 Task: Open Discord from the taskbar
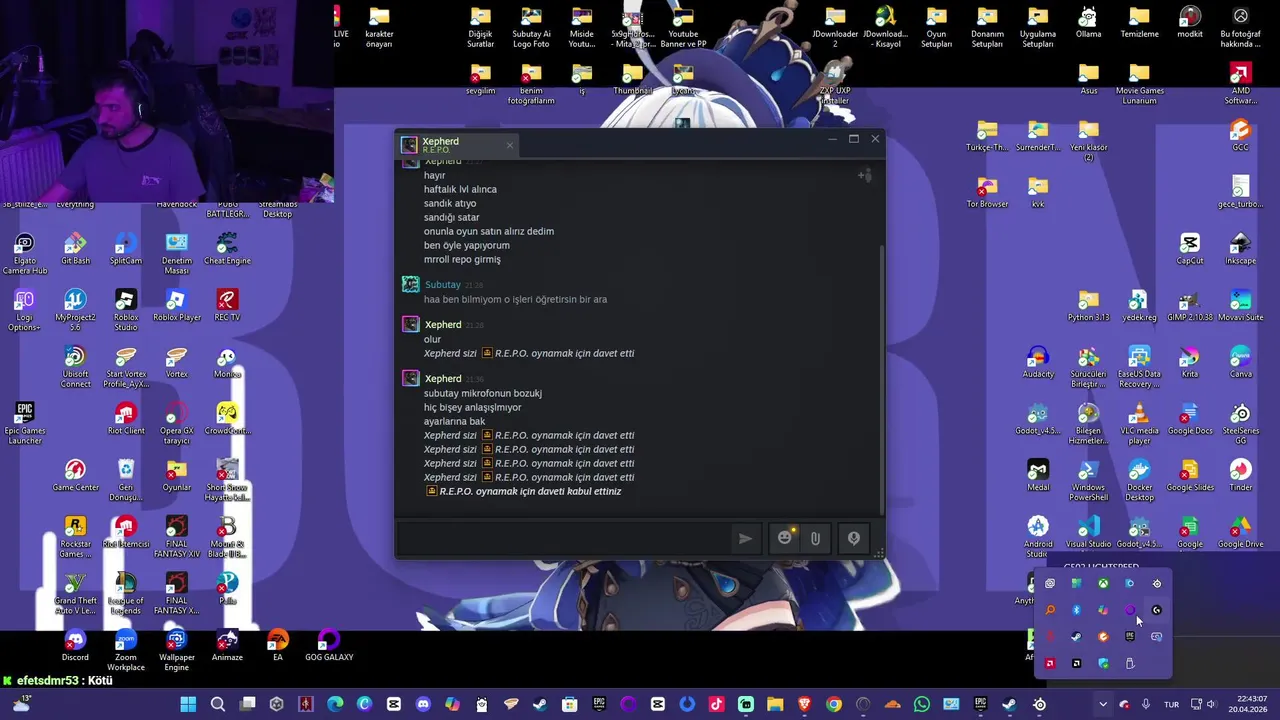point(422,704)
